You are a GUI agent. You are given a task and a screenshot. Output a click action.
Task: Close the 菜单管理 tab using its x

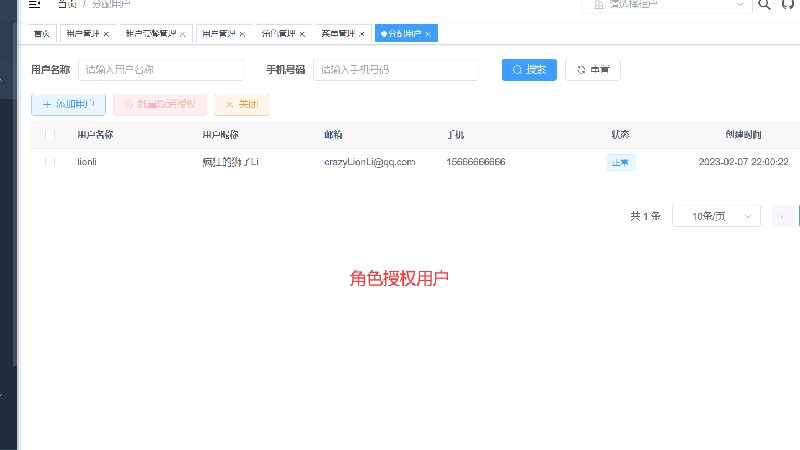click(x=362, y=34)
